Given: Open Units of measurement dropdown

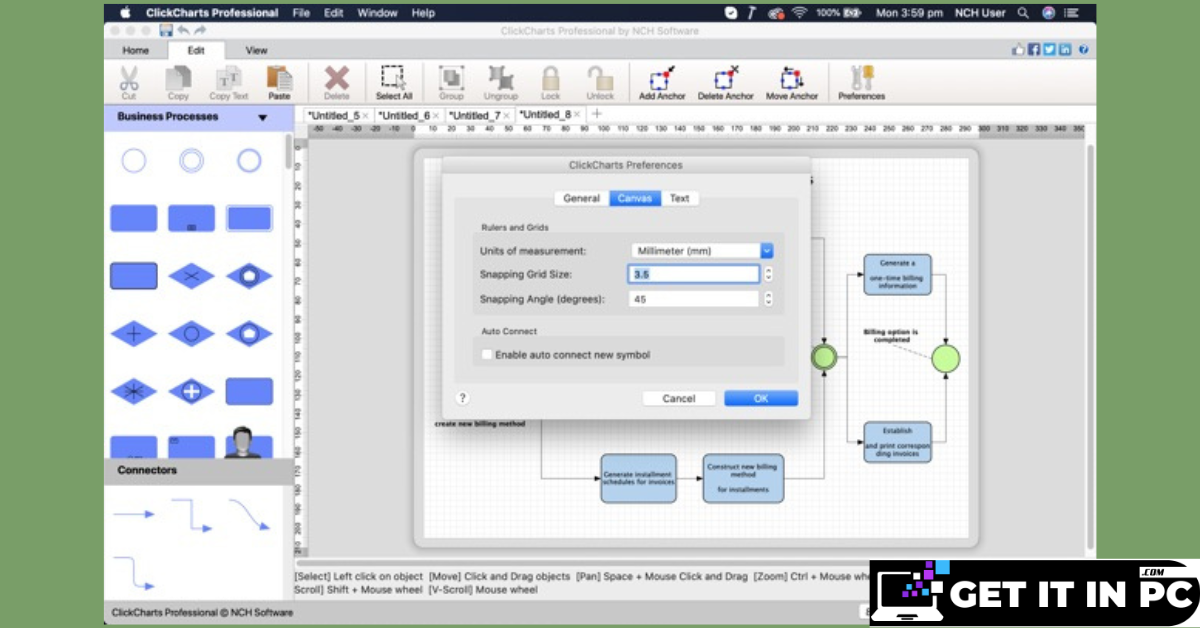Looking at the screenshot, I should pos(702,251).
